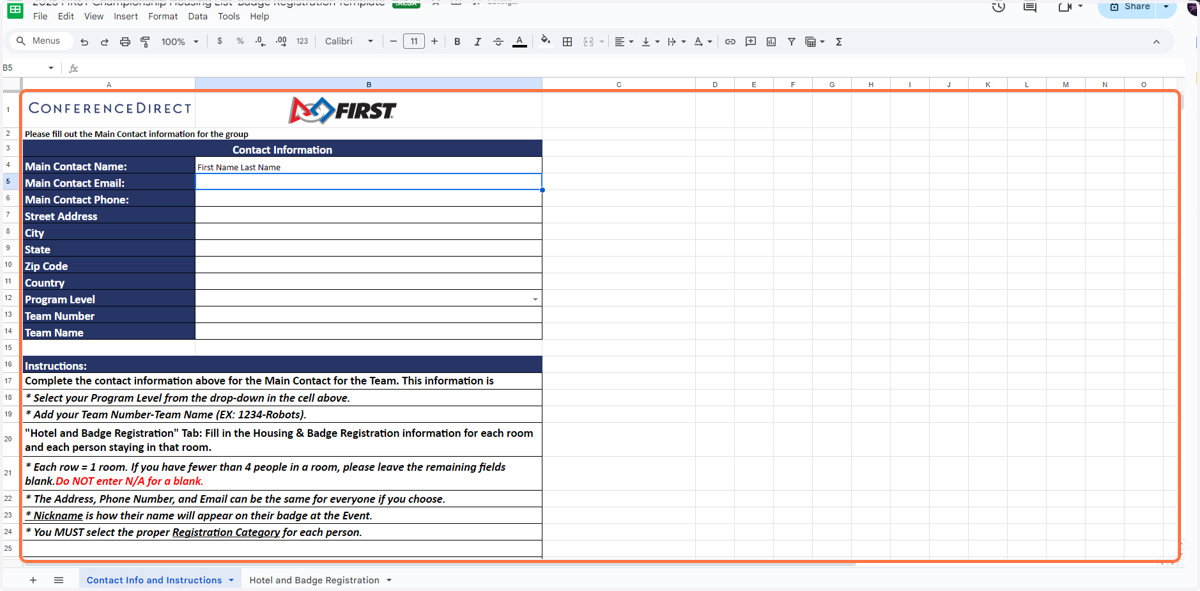Toggle Strikethrough formatting

[498, 42]
